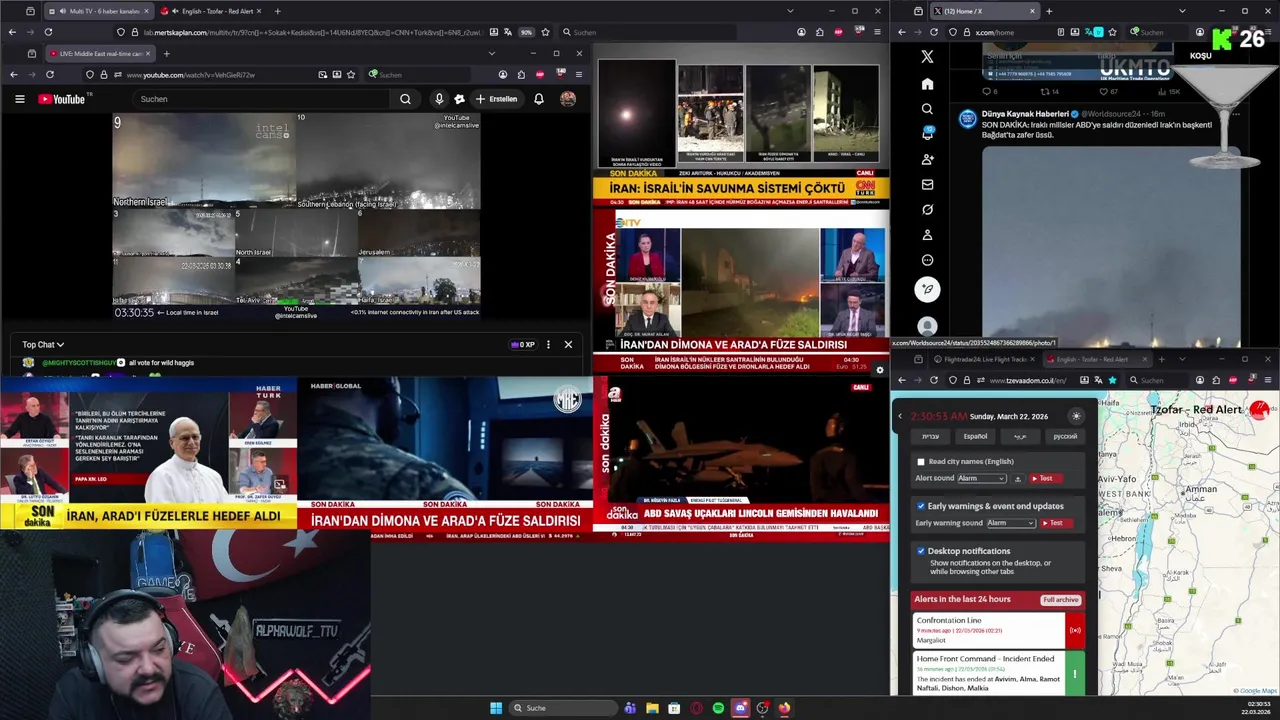Click YouTube Erstellen button
This screenshot has height=720, width=1280.
[496, 99]
